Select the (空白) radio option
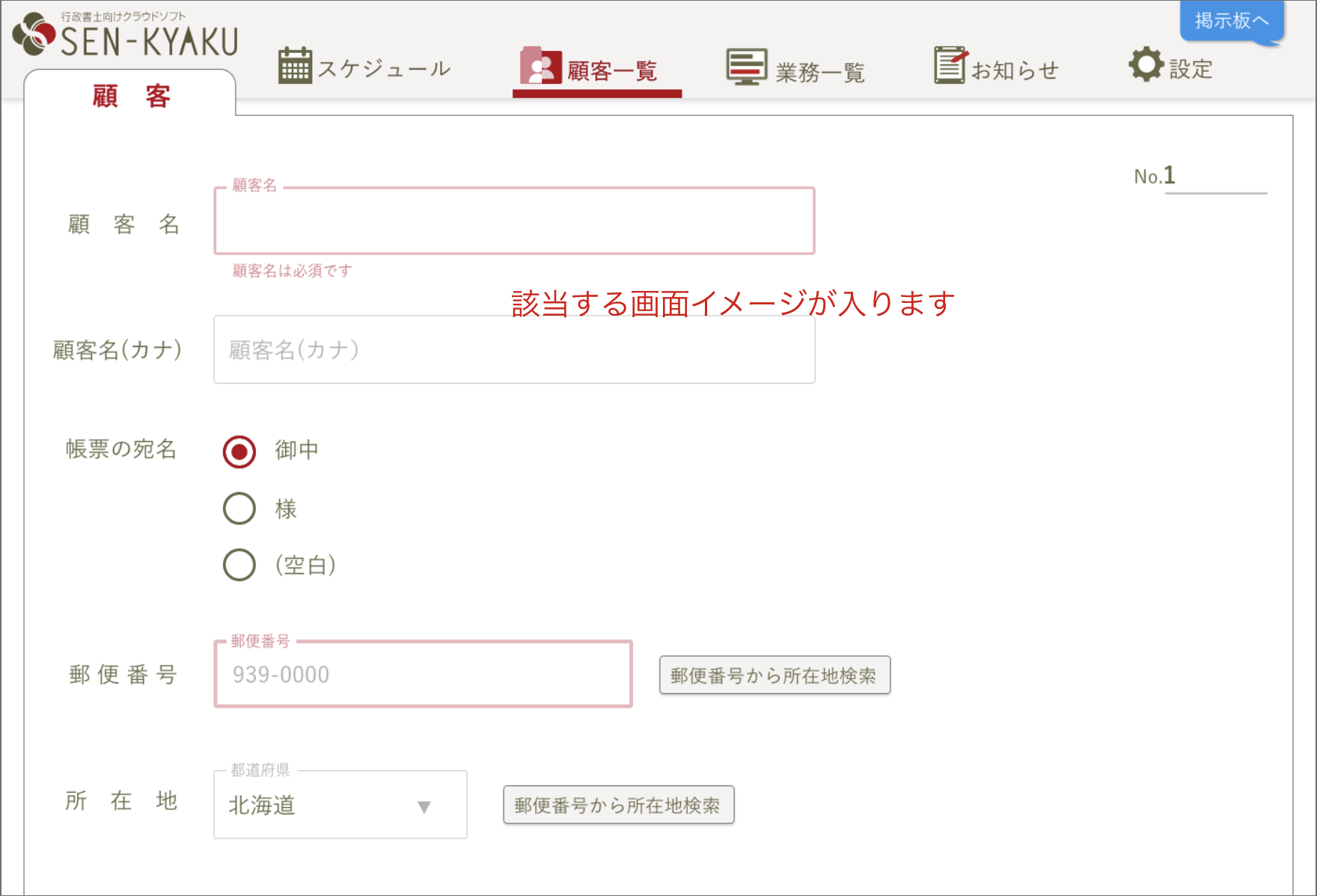 click(x=239, y=565)
